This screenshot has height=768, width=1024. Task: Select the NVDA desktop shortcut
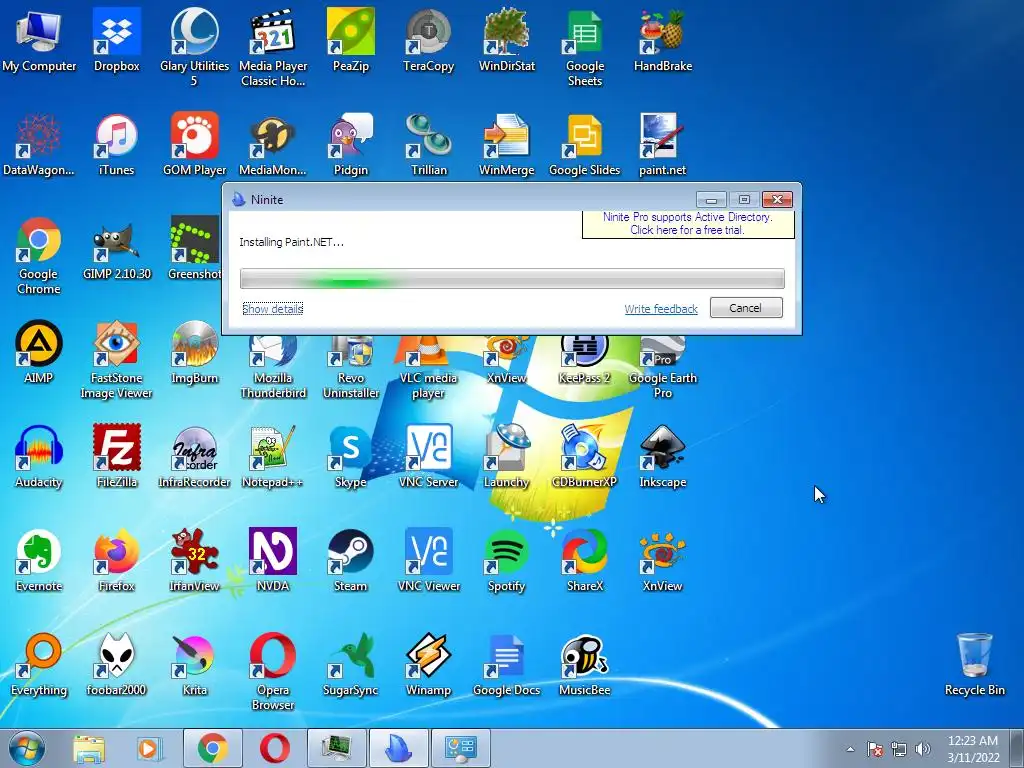pos(272,560)
